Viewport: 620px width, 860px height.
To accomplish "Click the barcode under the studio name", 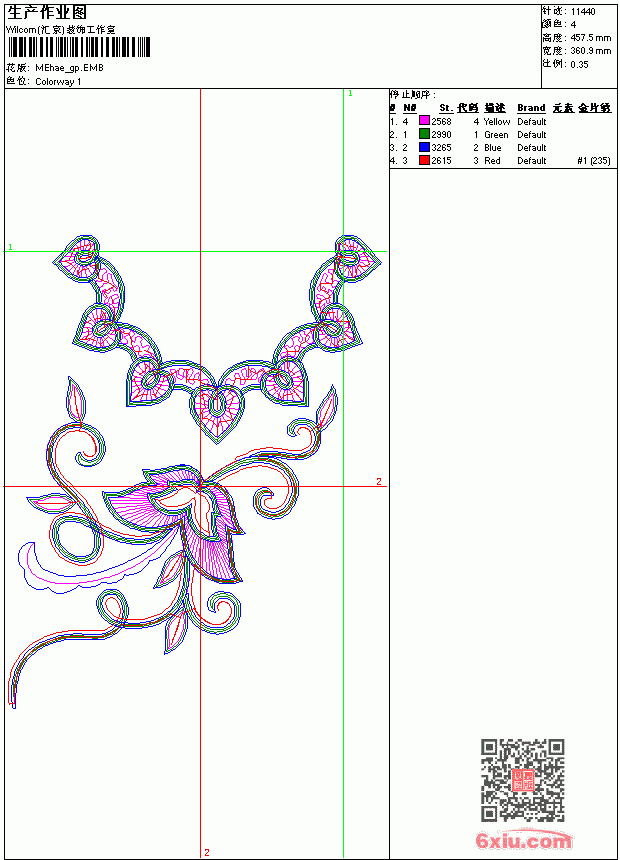I will (78, 47).
